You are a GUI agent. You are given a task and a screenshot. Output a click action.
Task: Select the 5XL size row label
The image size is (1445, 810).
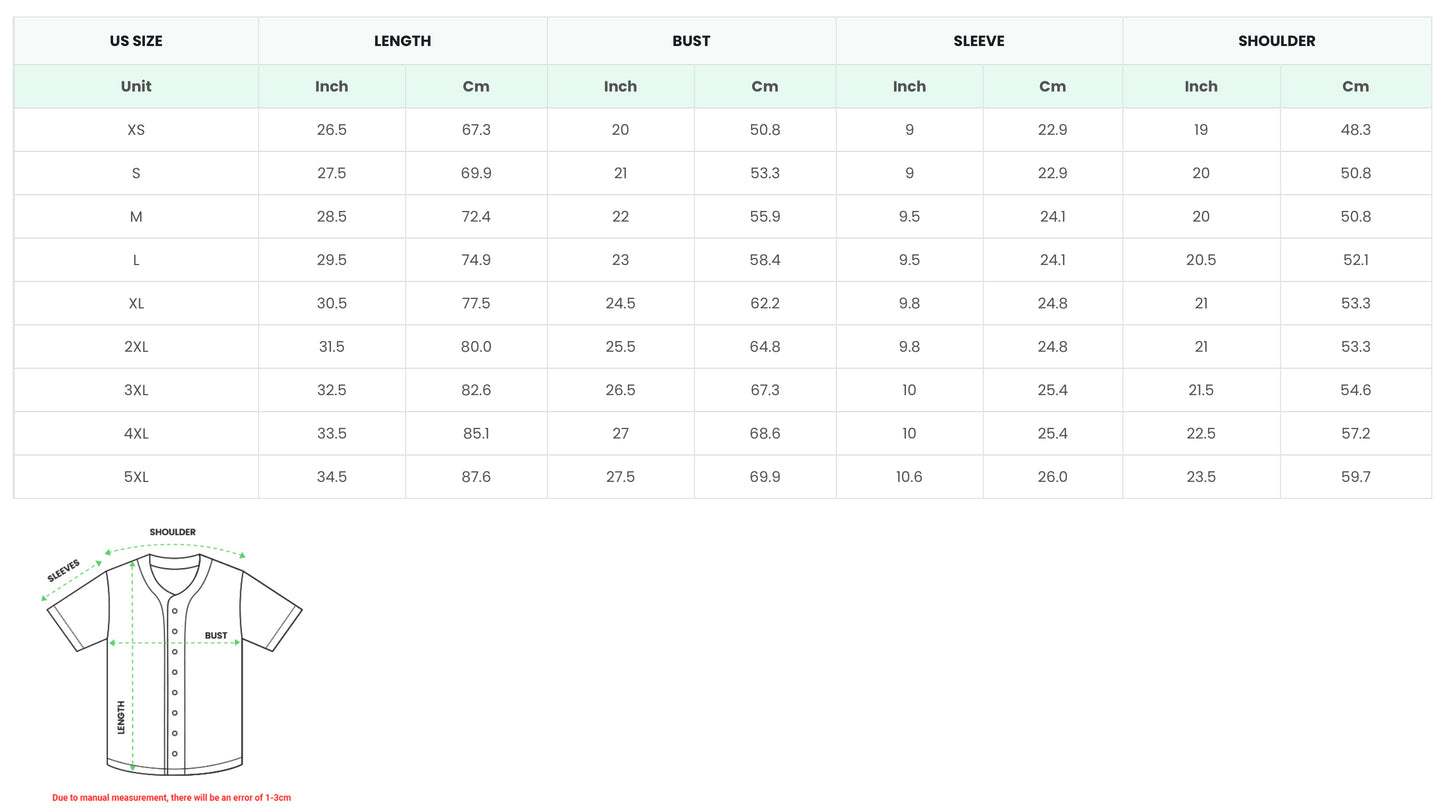coord(136,477)
